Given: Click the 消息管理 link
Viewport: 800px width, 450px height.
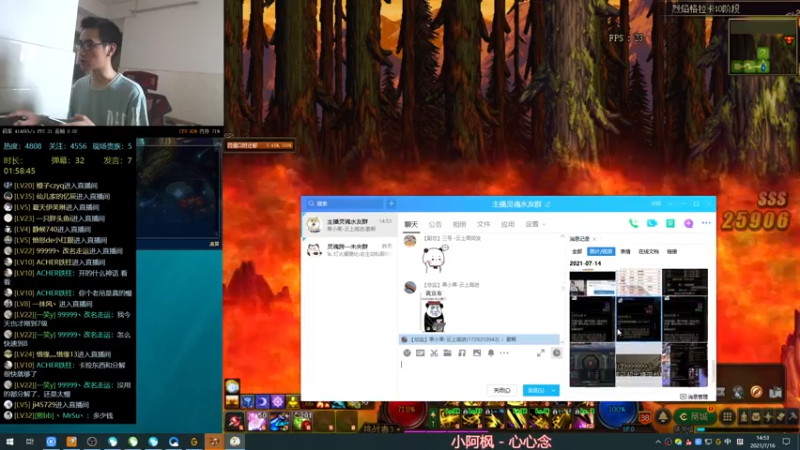Looking at the screenshot, I should [x=694, y=396].
